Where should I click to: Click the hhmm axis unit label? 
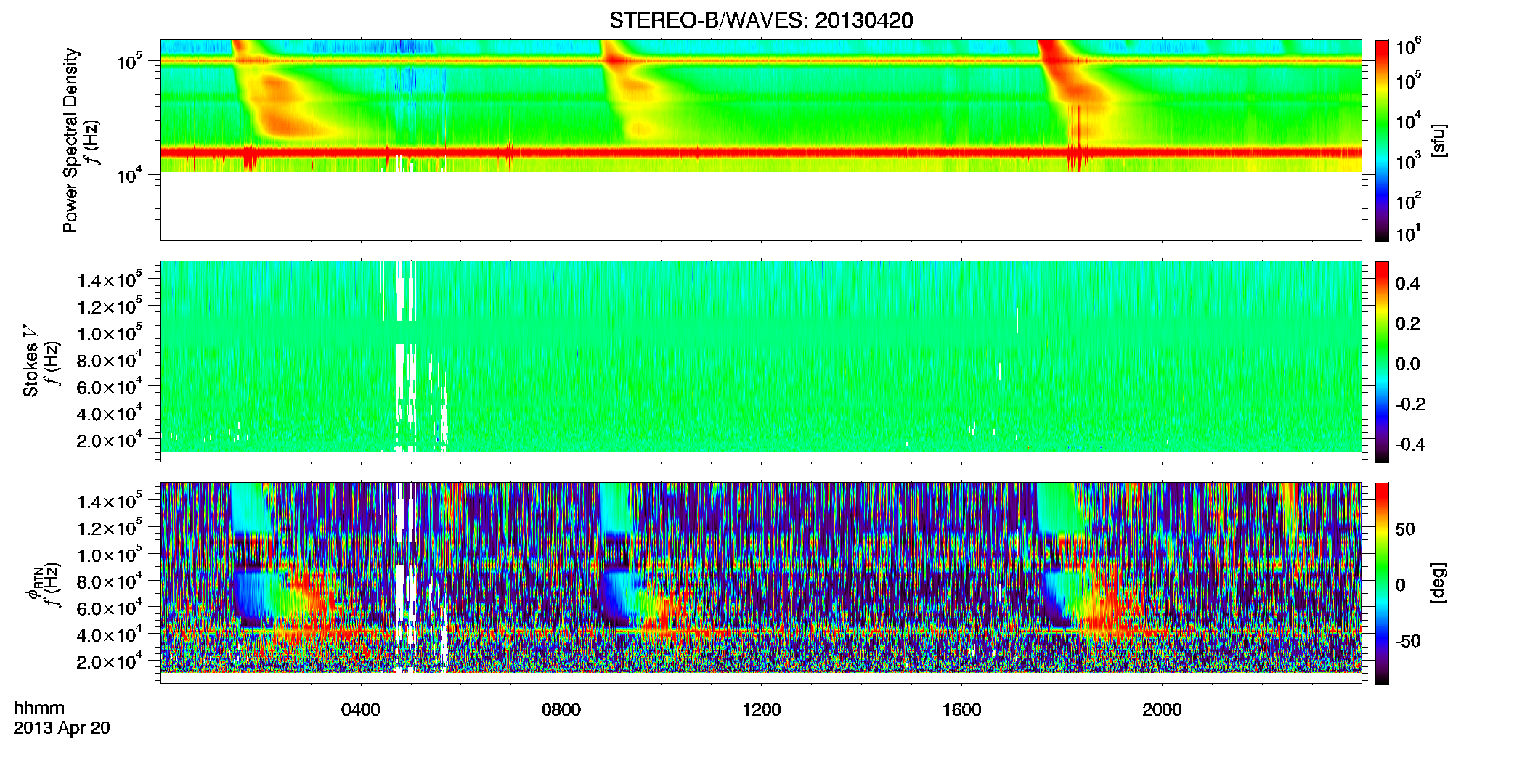point(39,708)
